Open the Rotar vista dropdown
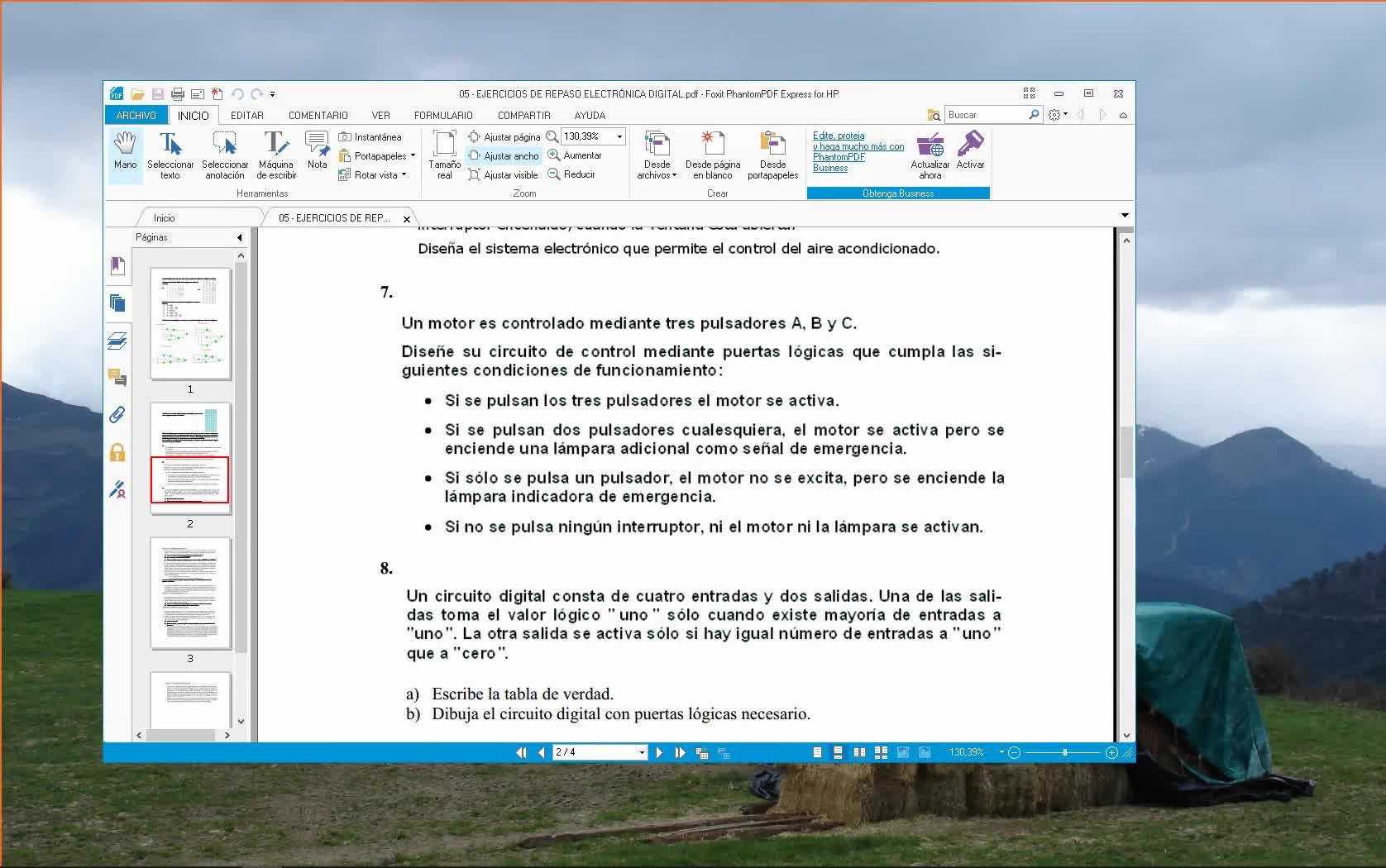The height and width of the screenshot is (868, 1386). pos(404,174)
